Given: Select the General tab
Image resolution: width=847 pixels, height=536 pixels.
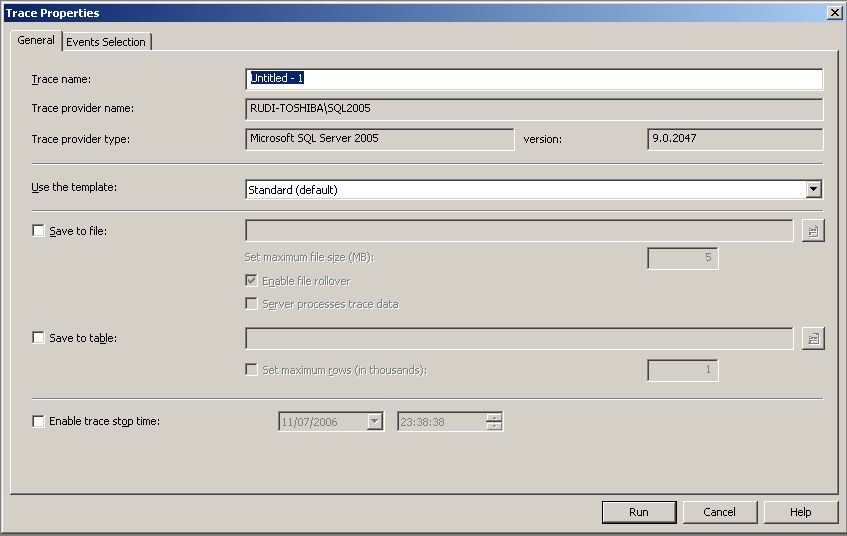Looking at the screenshot, I should (36, 40).
